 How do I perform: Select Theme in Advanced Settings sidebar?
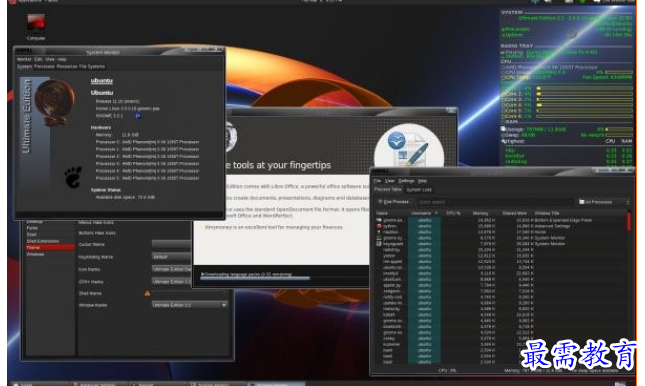point(49,248)
